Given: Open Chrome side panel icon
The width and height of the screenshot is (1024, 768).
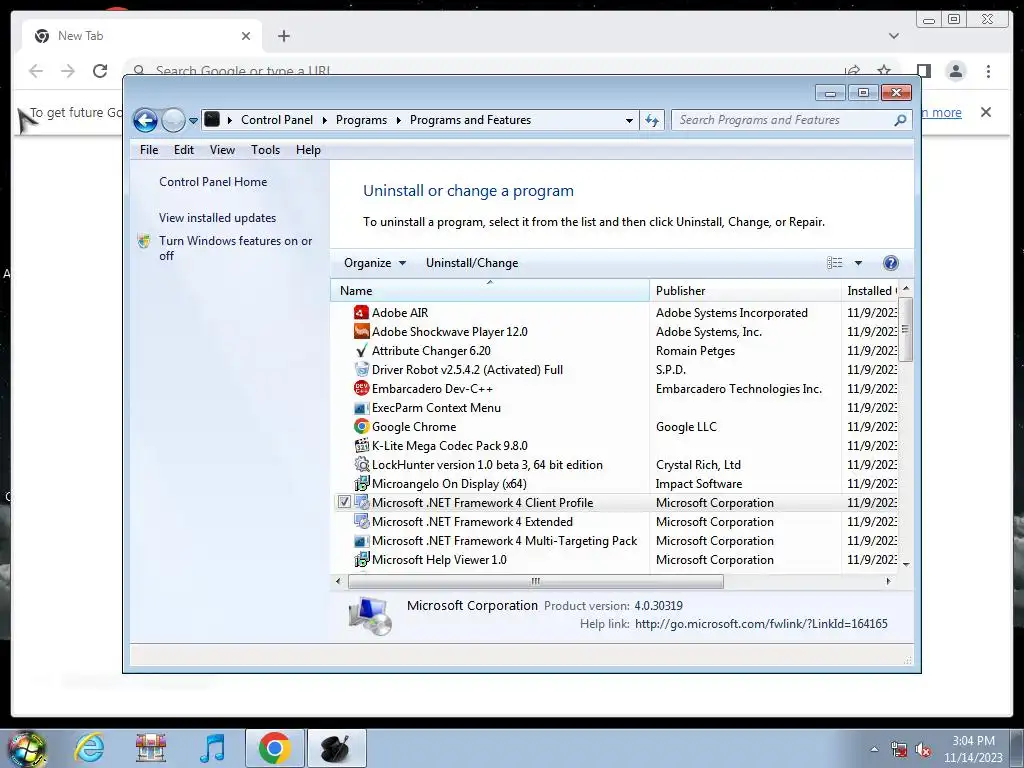Looking at the screenshot, I should [923, 71].
